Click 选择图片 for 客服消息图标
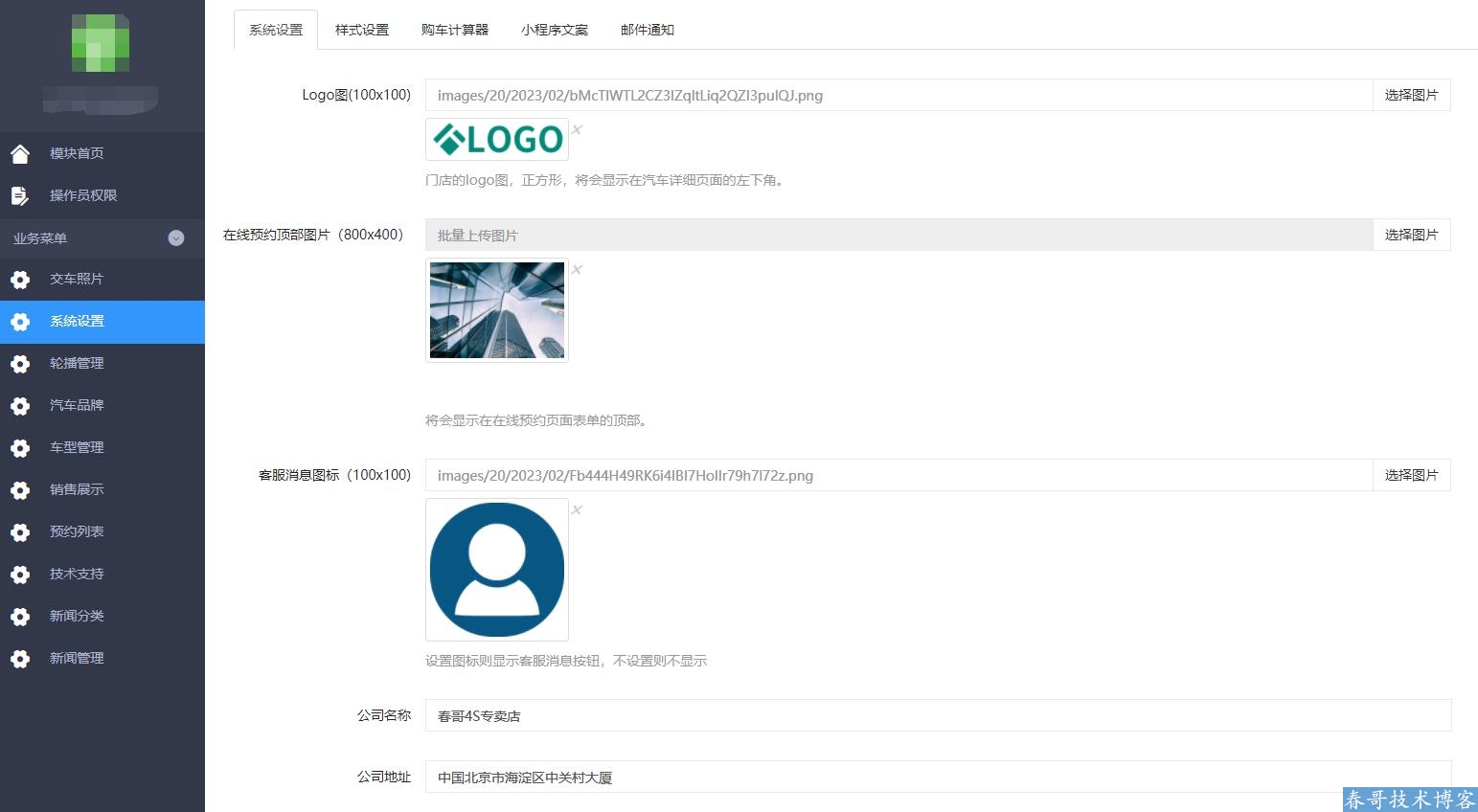Screen dimensions: 1478x812 tap(1411, 475)
